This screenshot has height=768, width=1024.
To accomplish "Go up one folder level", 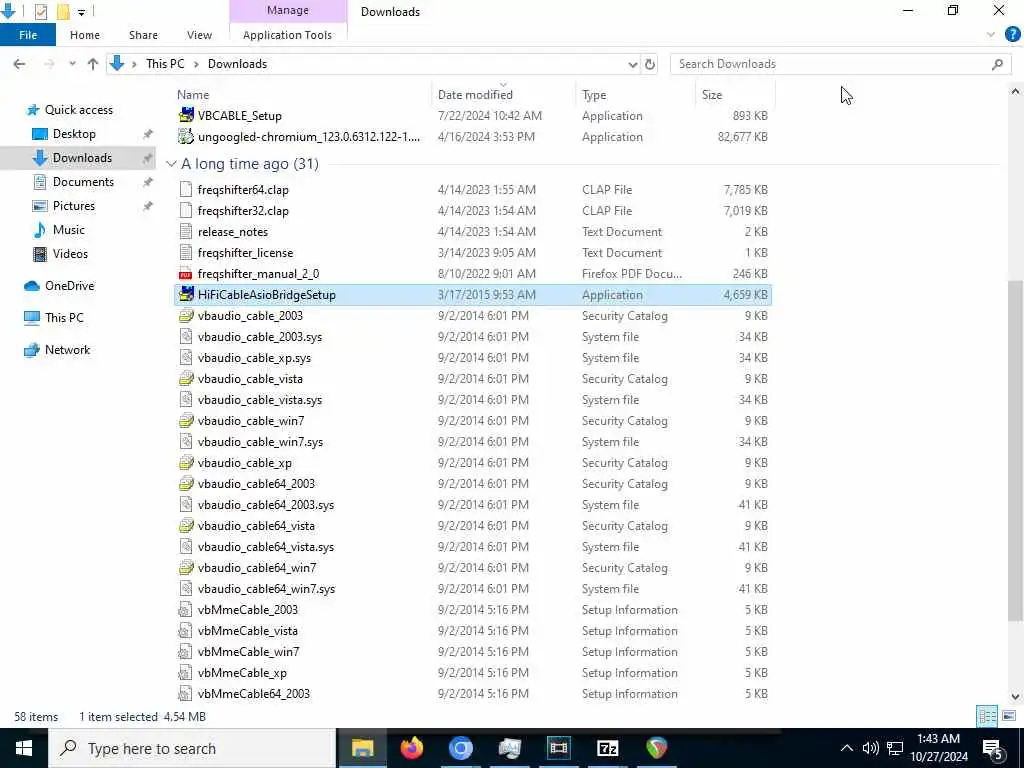I will 93,64.
